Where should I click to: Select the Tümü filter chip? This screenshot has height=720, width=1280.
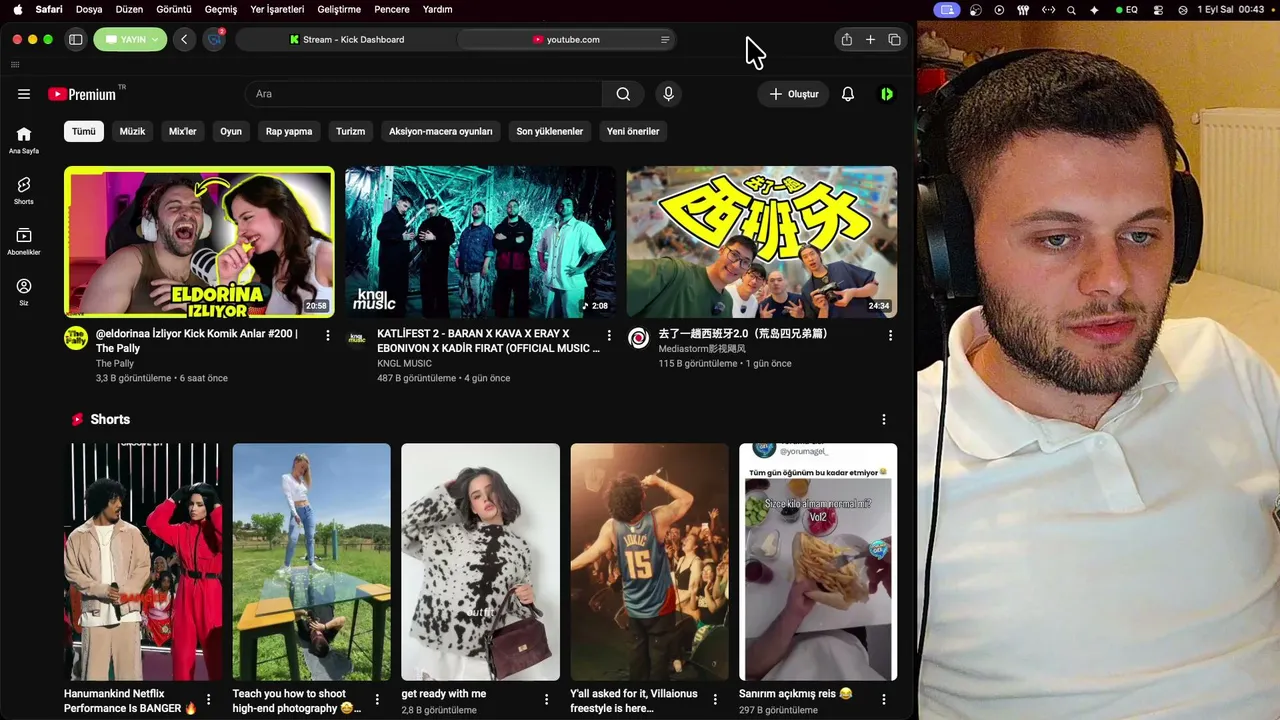click(x=84, y=131)
